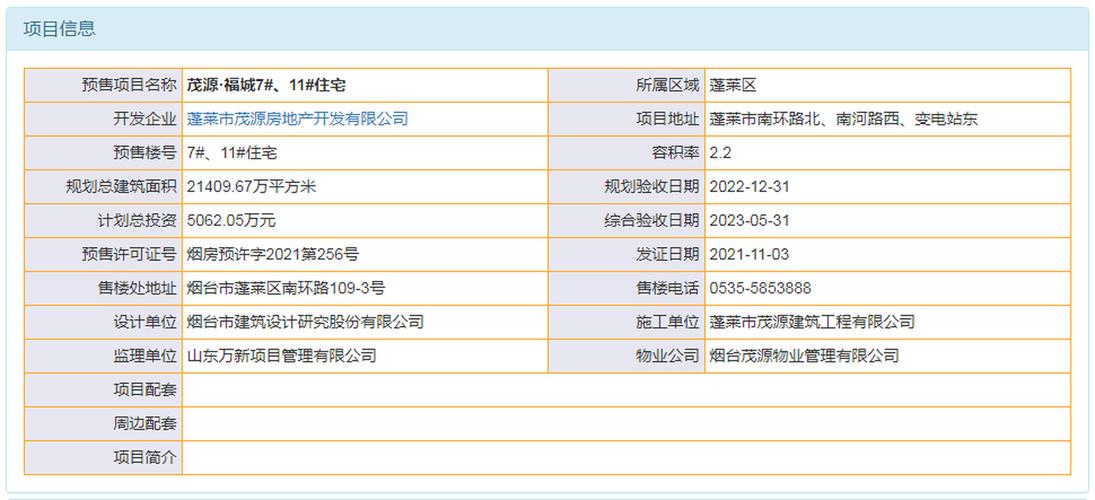
Task: Select address 烟台市蓬莱区南环路109-3号
Action: click(x=286, y=288)
